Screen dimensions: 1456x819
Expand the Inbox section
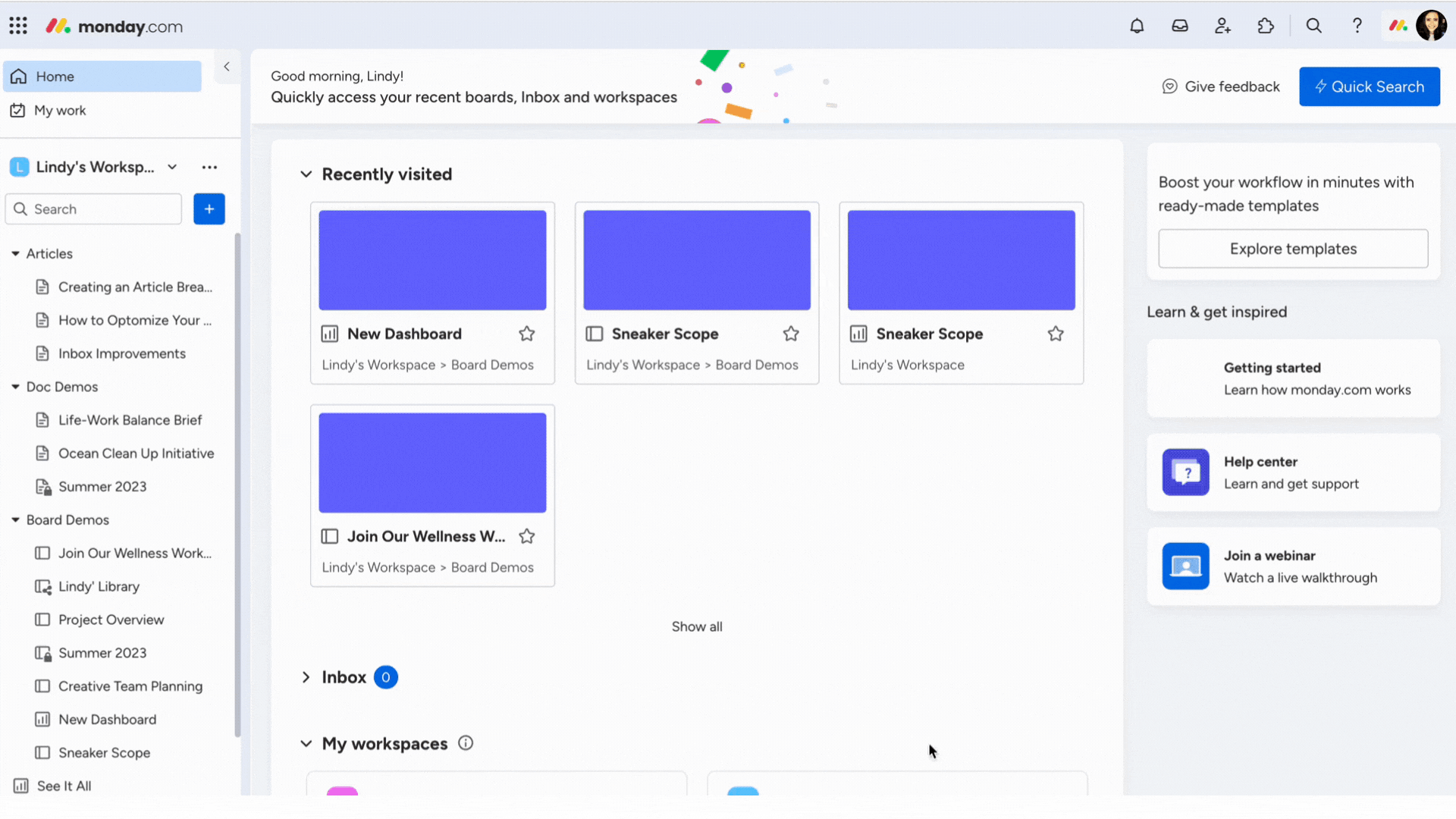[306, 677]
